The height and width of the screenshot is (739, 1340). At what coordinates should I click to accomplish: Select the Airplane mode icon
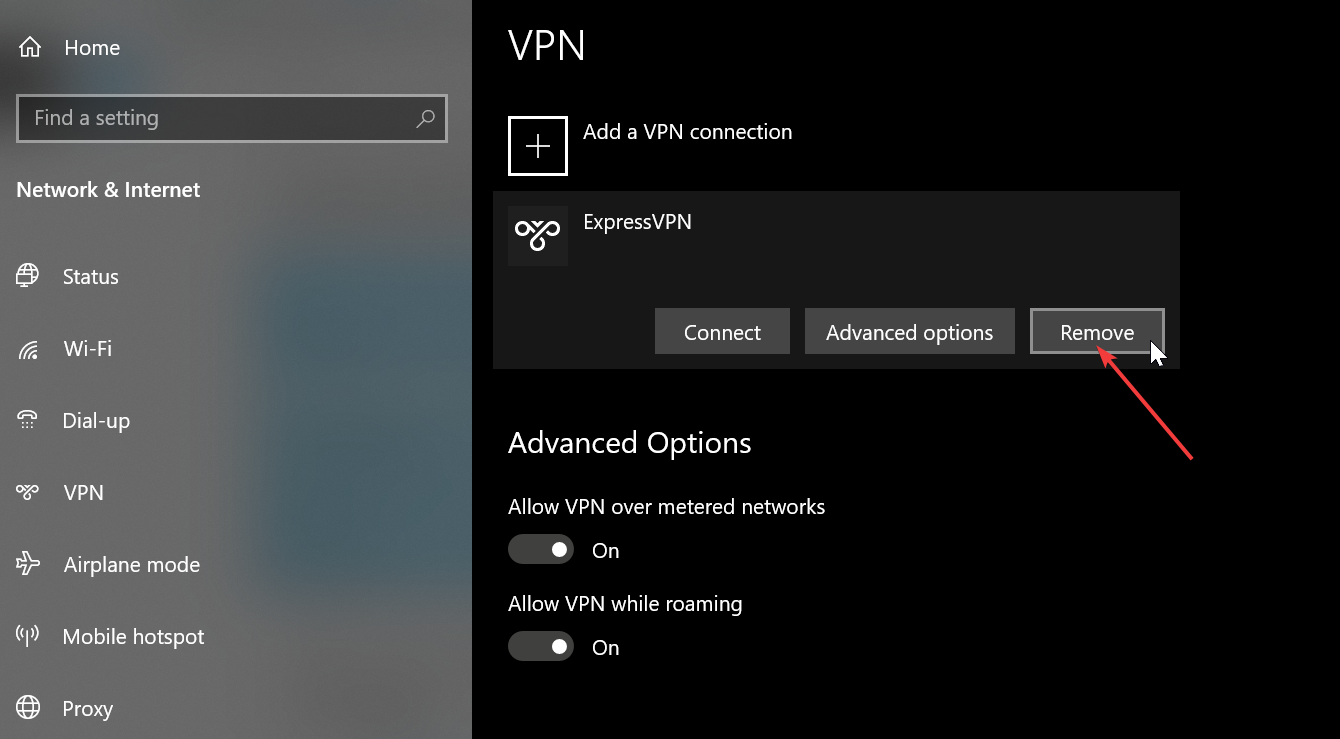[x=27, y=564]
